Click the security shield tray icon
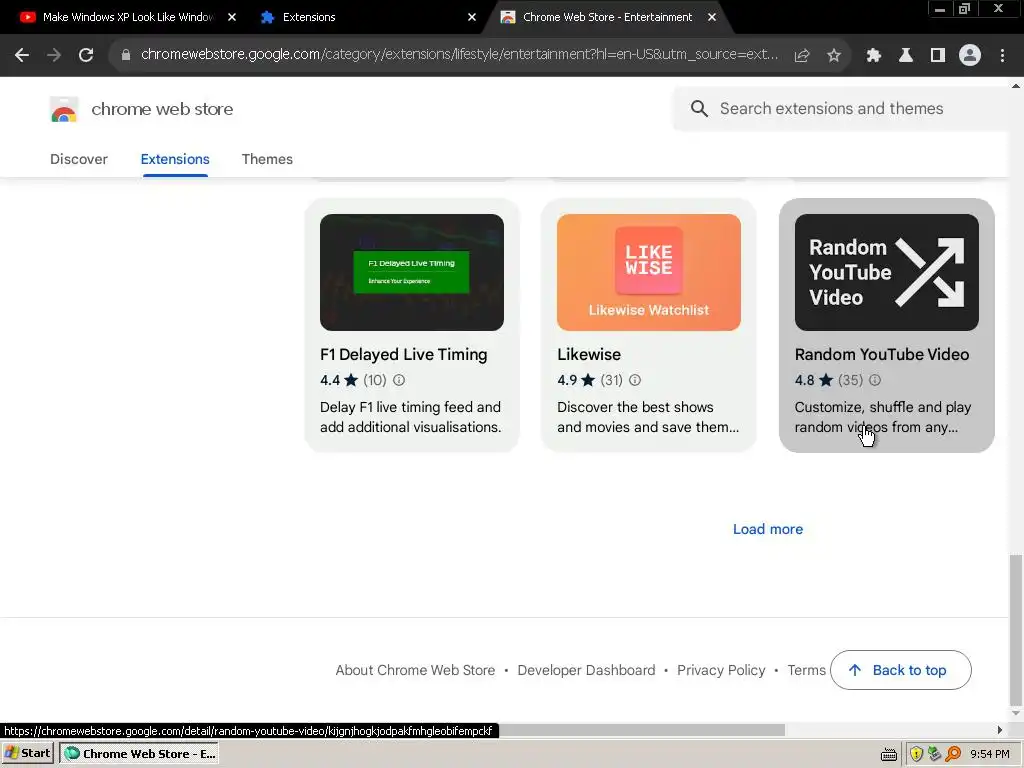This screenshot has width=1024, height=768. pos(916,754)
